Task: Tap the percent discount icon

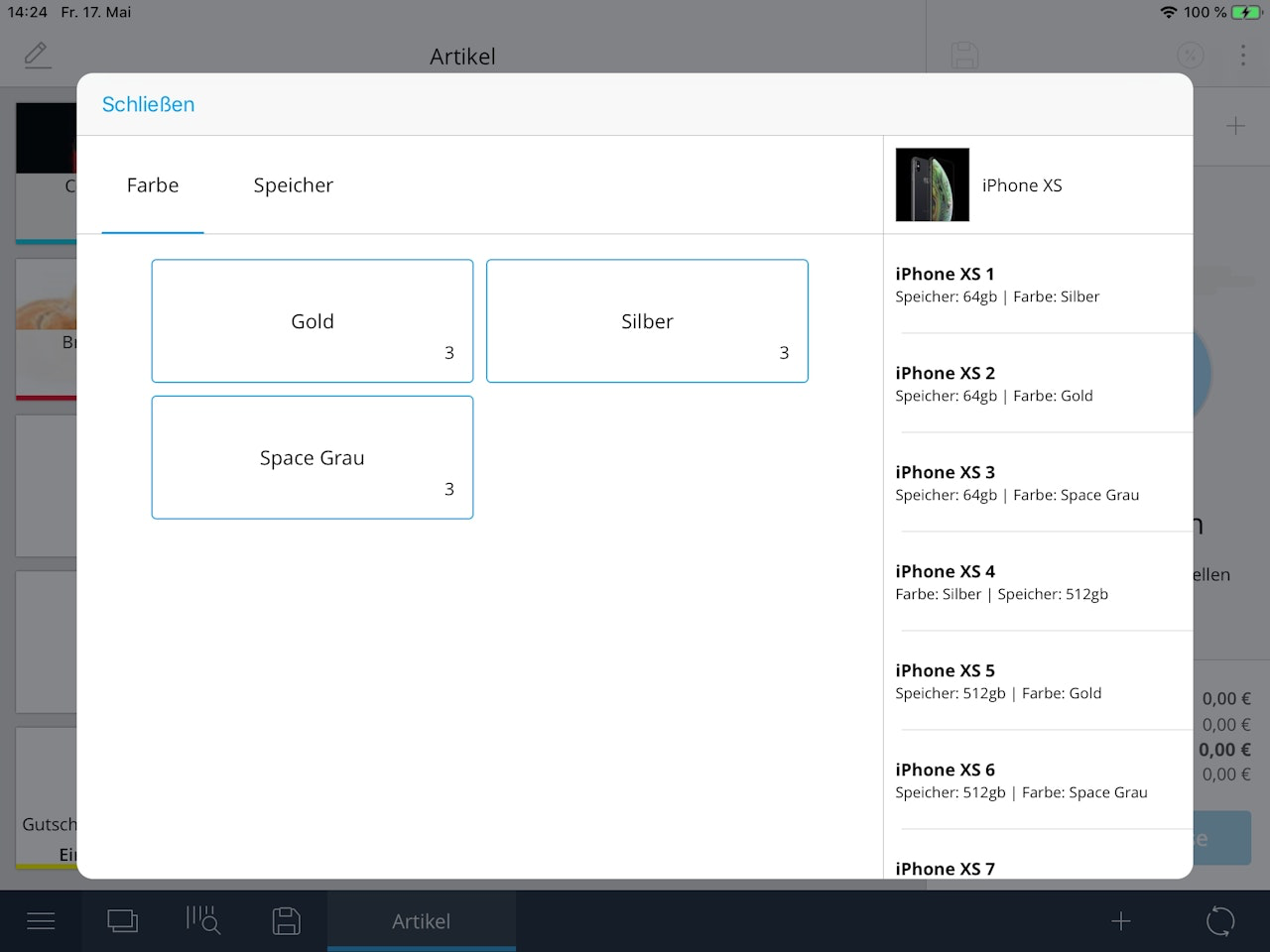Action: [1190, 56]
